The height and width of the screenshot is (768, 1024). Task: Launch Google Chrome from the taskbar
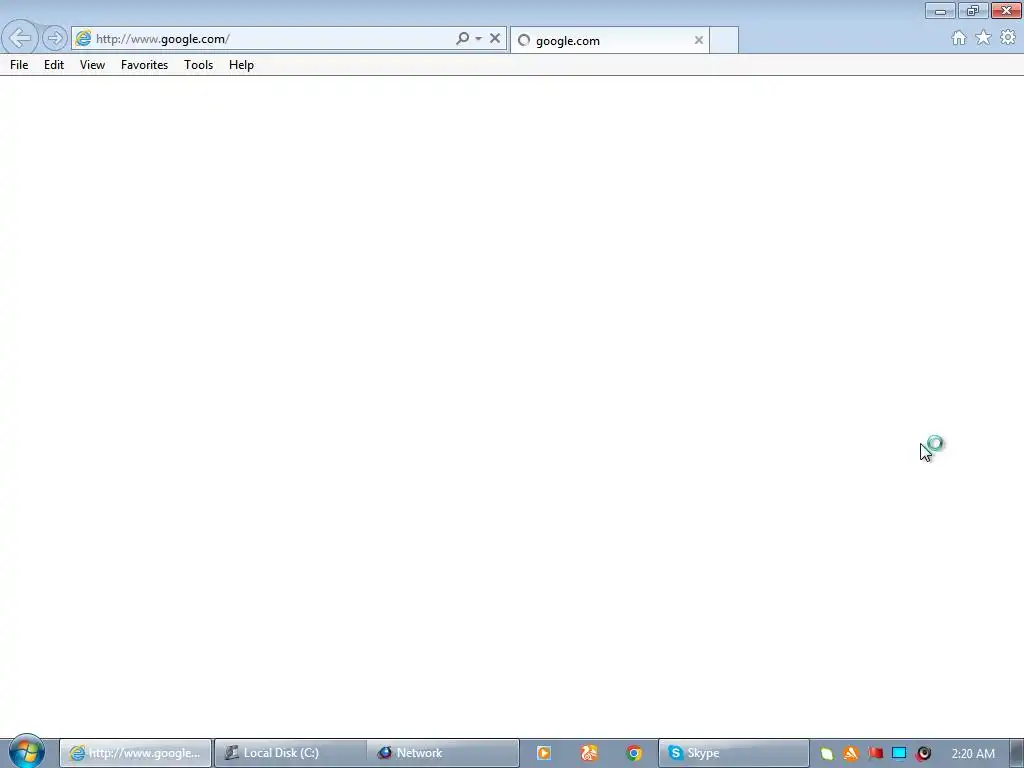633,753
